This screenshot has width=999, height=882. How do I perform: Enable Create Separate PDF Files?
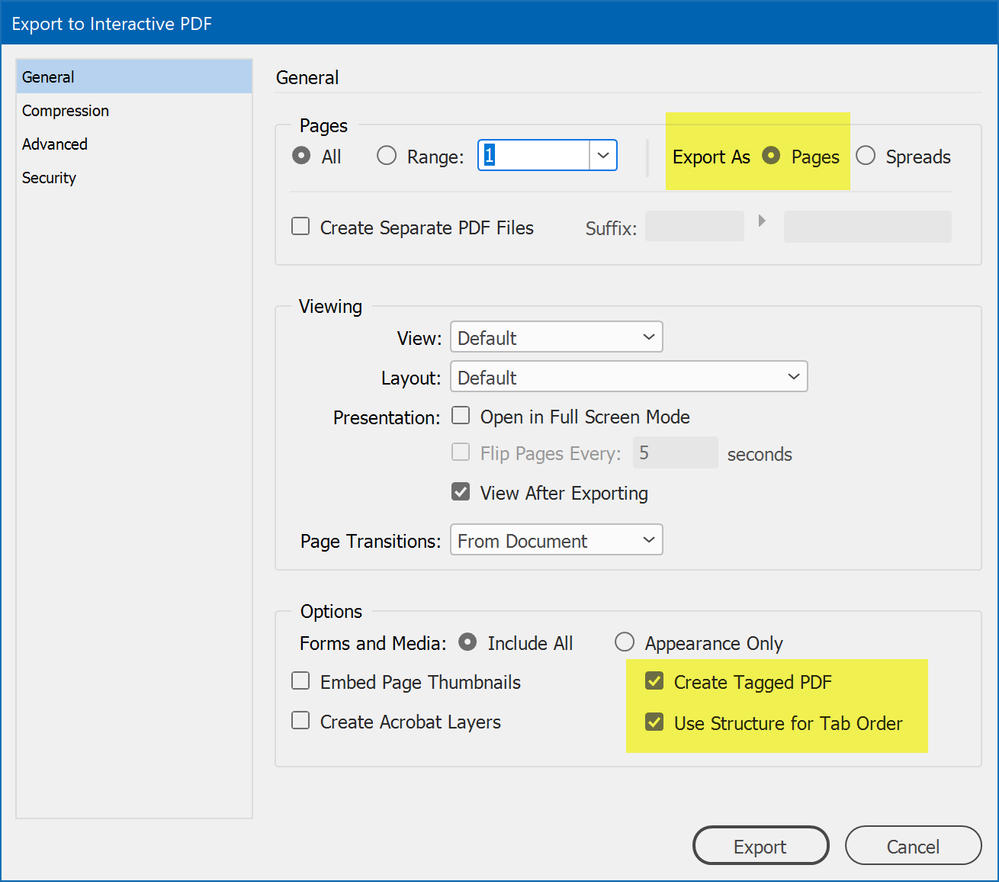point(301,227)
